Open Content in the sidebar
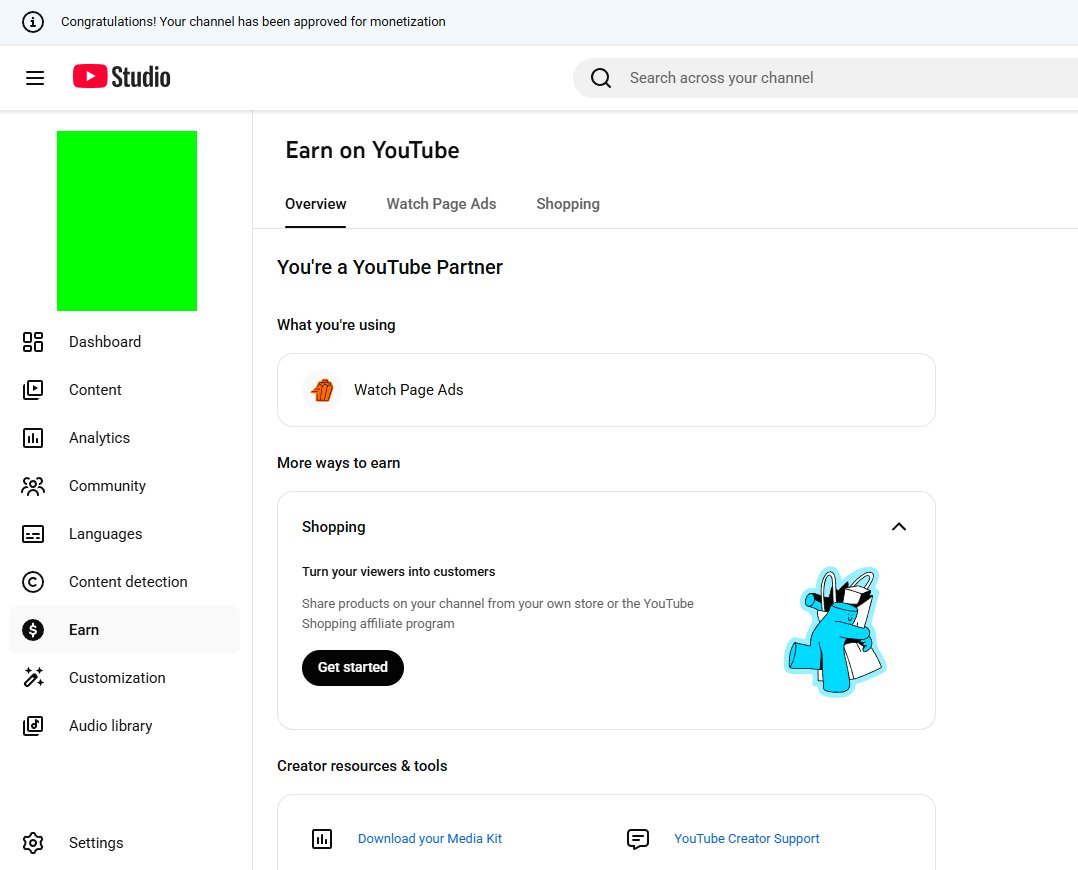 [124, 390]
